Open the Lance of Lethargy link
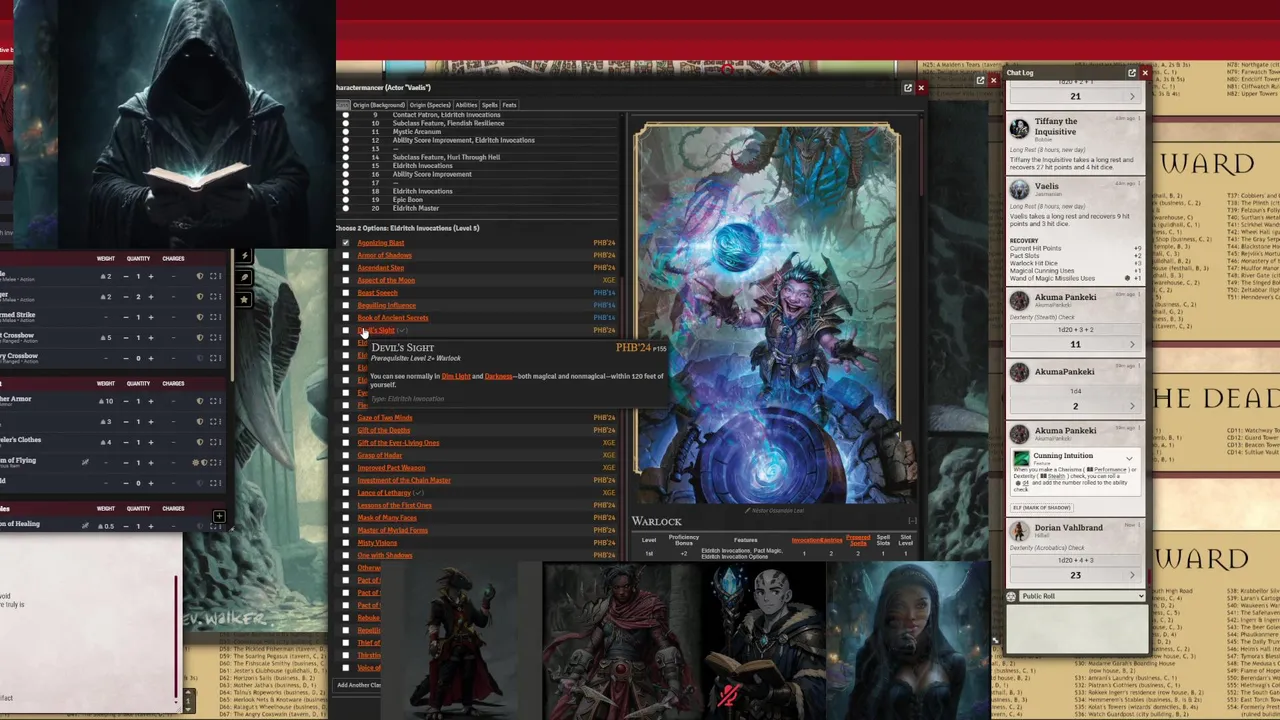The width and height of the screenshot is (1280, 720). (x=384, y=493)
